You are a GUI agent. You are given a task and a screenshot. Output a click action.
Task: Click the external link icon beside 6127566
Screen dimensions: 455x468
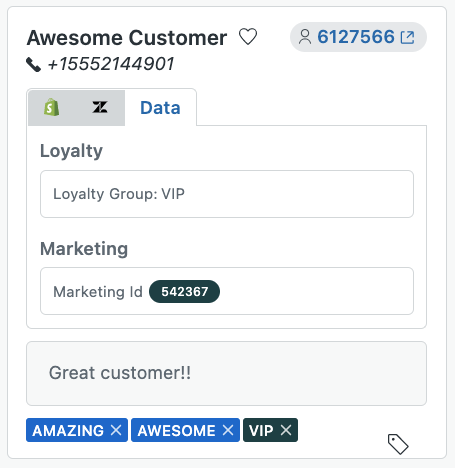tap(407, 37)
